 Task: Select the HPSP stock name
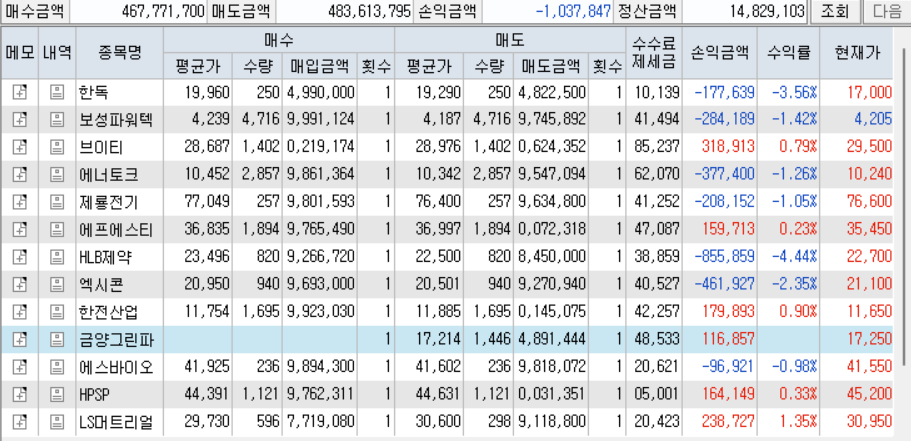pyautogui.click(x=94, y=395)
